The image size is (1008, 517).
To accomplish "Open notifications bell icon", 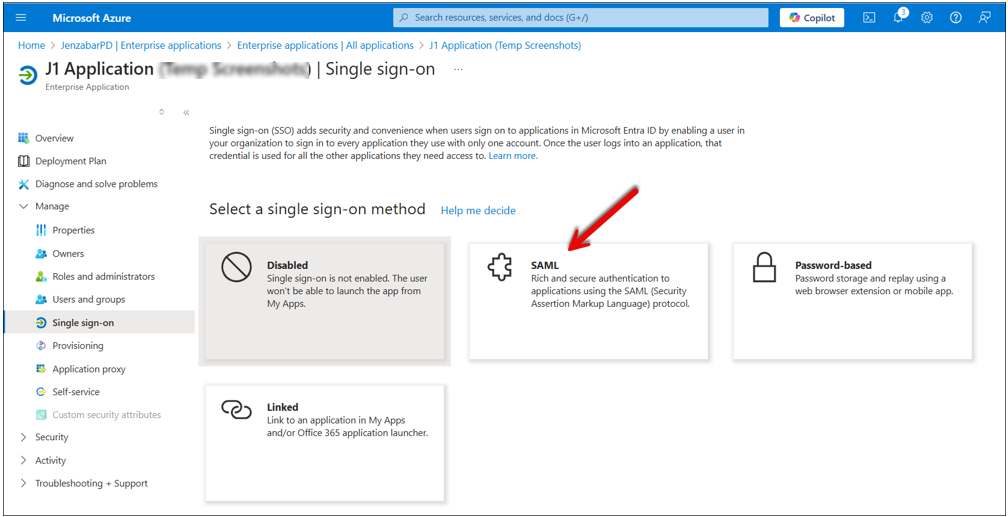I will coord(899,18).
